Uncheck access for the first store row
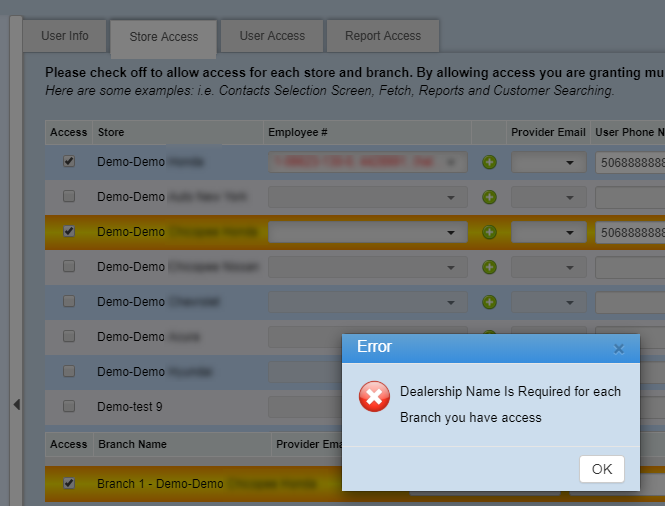The height and width of the screenshot is (506, 665). 69,161
